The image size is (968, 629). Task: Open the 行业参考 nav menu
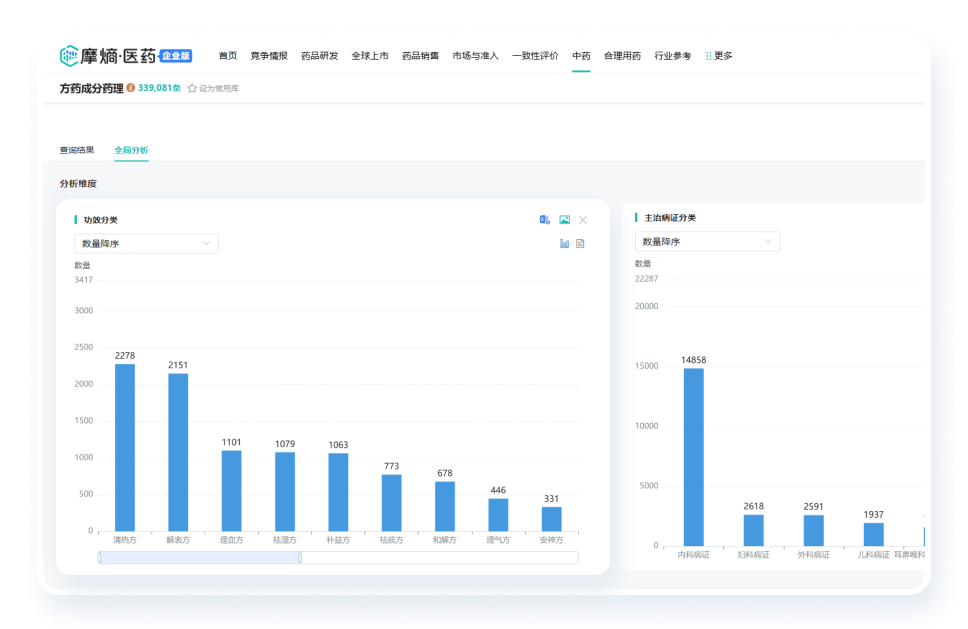673,56
